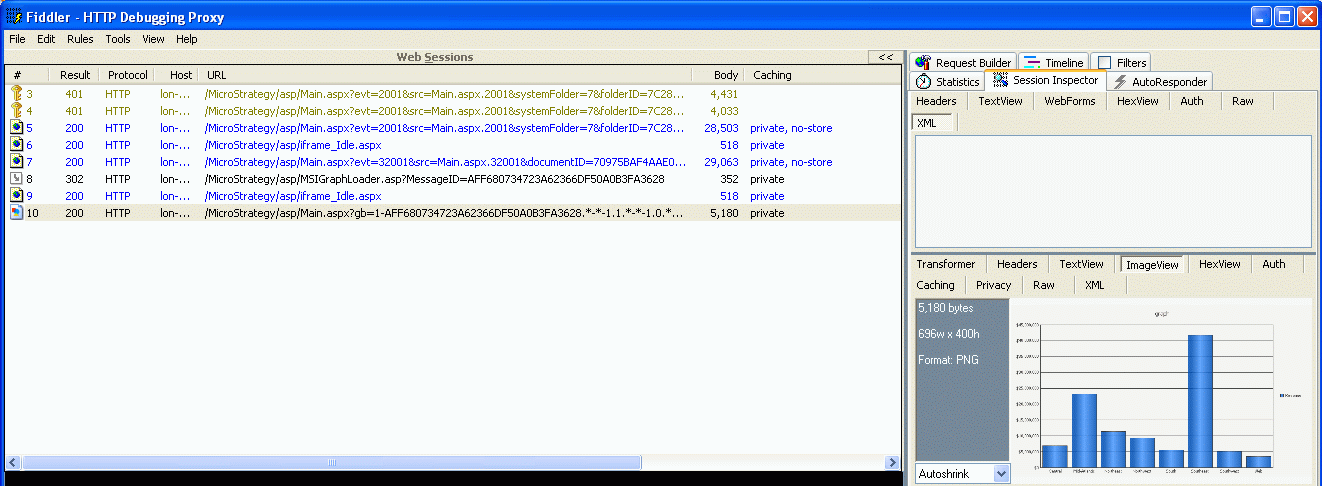Select the response Privacy tab
The image size is (1322, 486).
pos(993,285)
